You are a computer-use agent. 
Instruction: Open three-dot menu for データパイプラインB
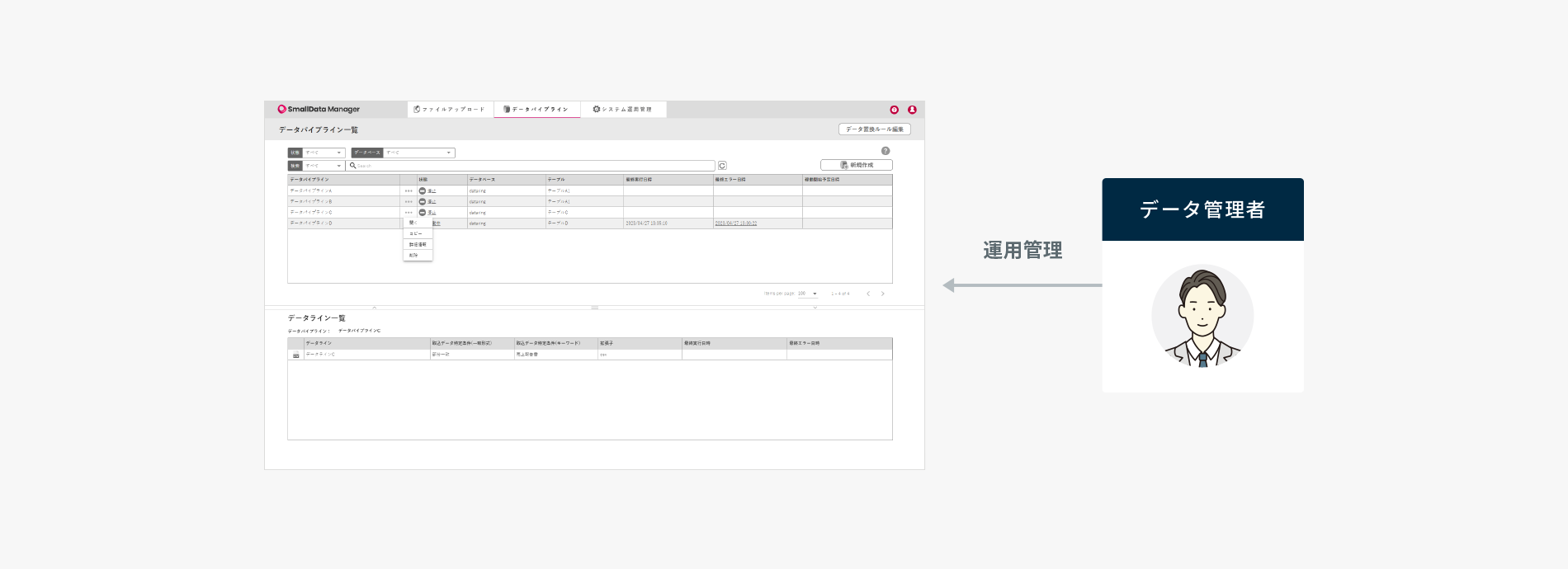pos(409,201)
